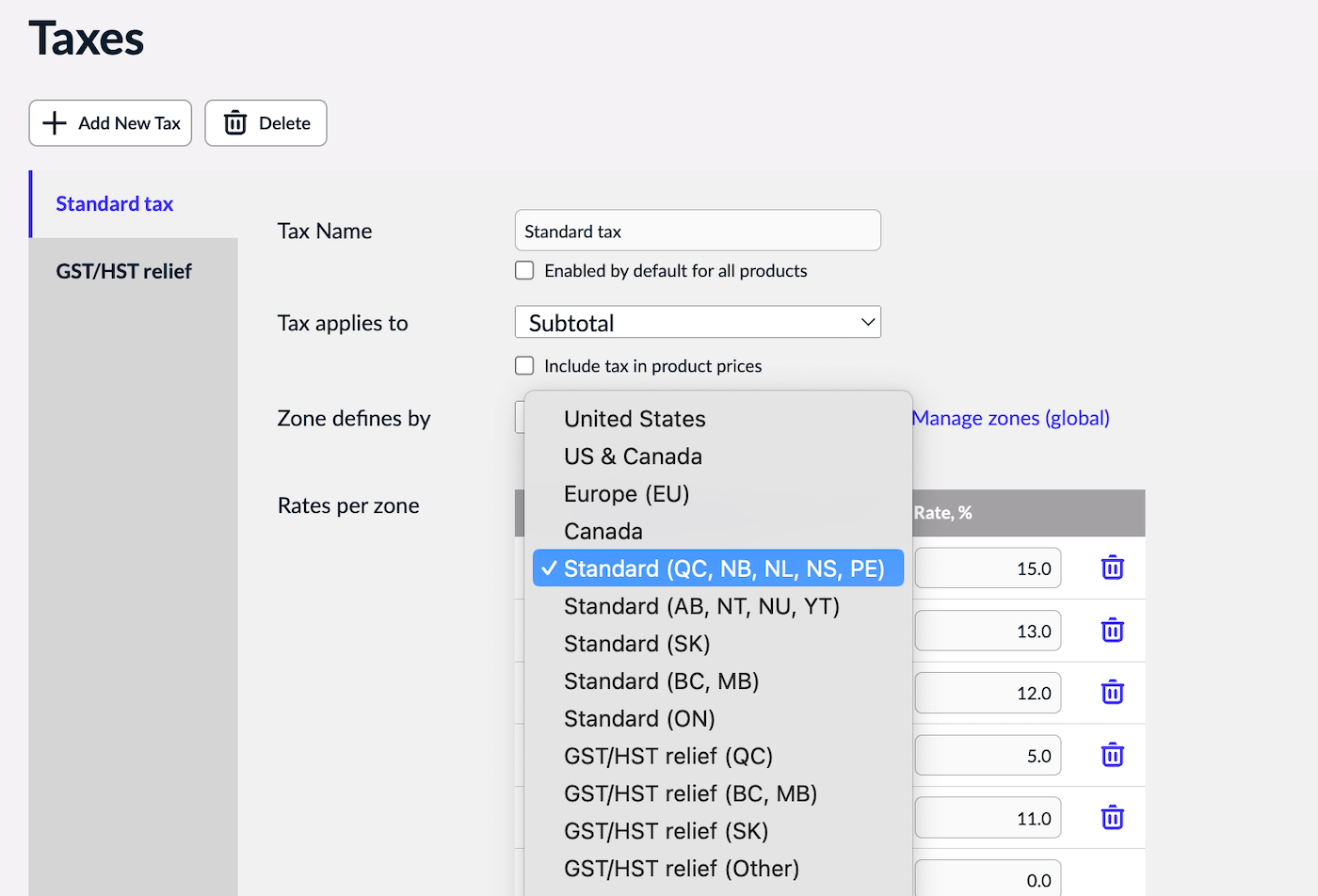Select 'GST/HST relief (QC)' zone option
Image resolution: width=1318 pixels, height=896 pixels.
click(667, 757)
